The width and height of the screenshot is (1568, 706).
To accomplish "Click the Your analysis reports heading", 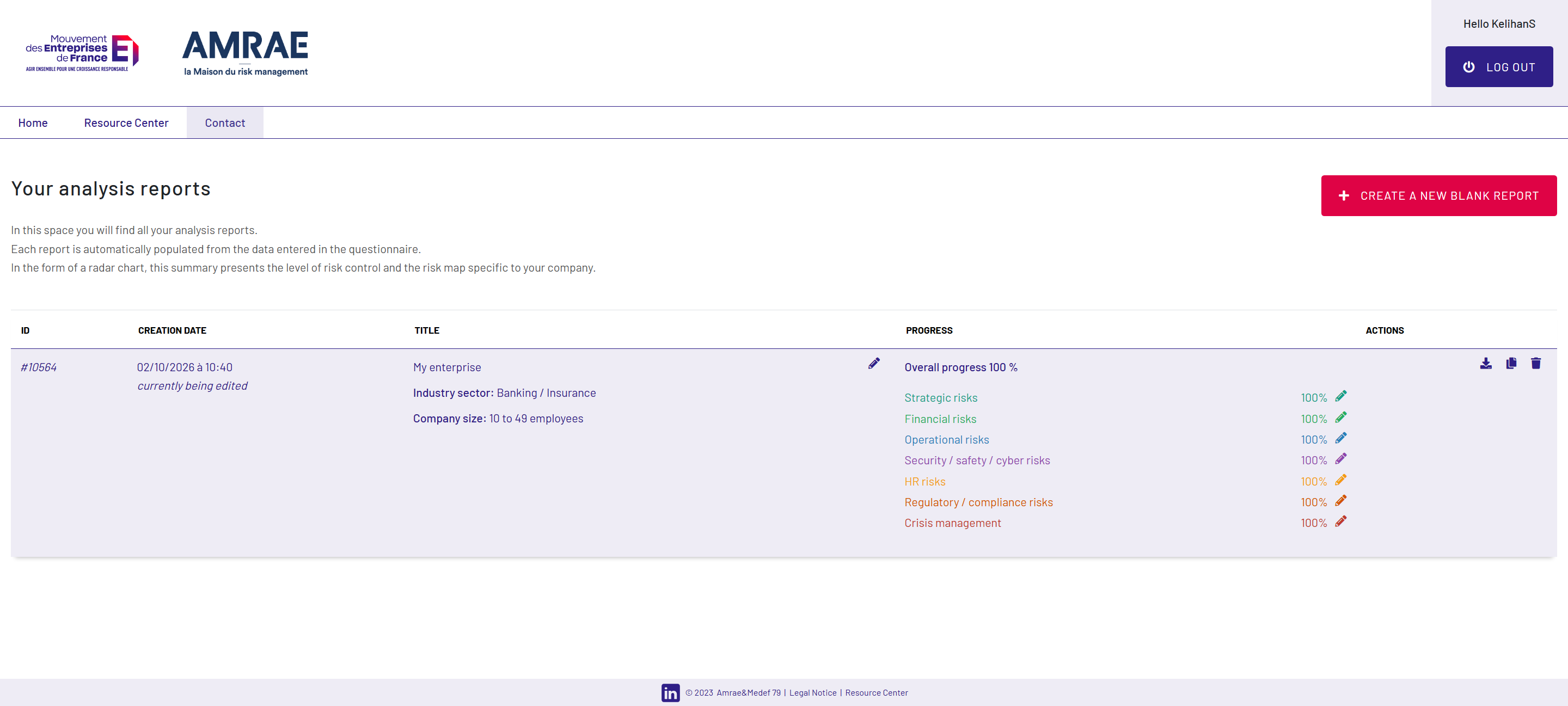I will tap(111, 189).
